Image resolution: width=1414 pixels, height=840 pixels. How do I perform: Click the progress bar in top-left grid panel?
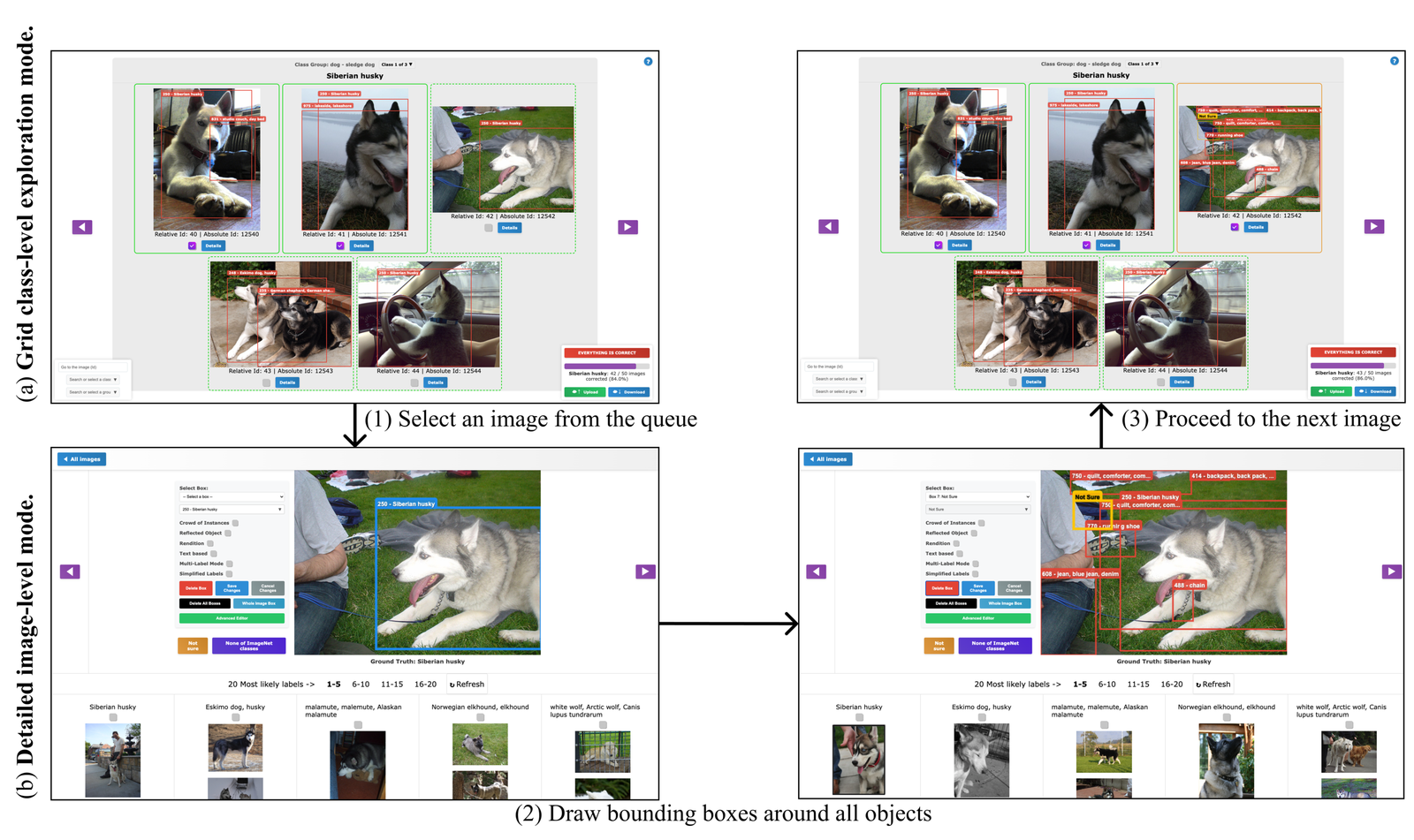[607, 366]
